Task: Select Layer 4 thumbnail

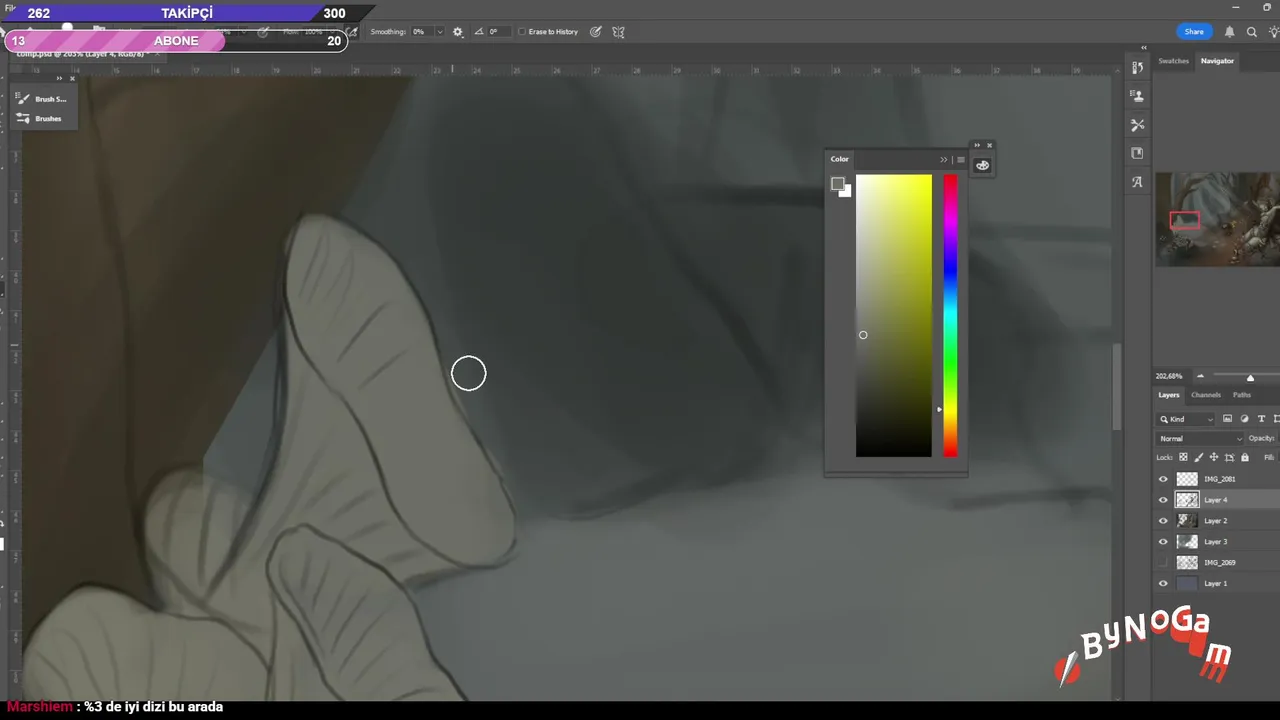Action: 1187,500
